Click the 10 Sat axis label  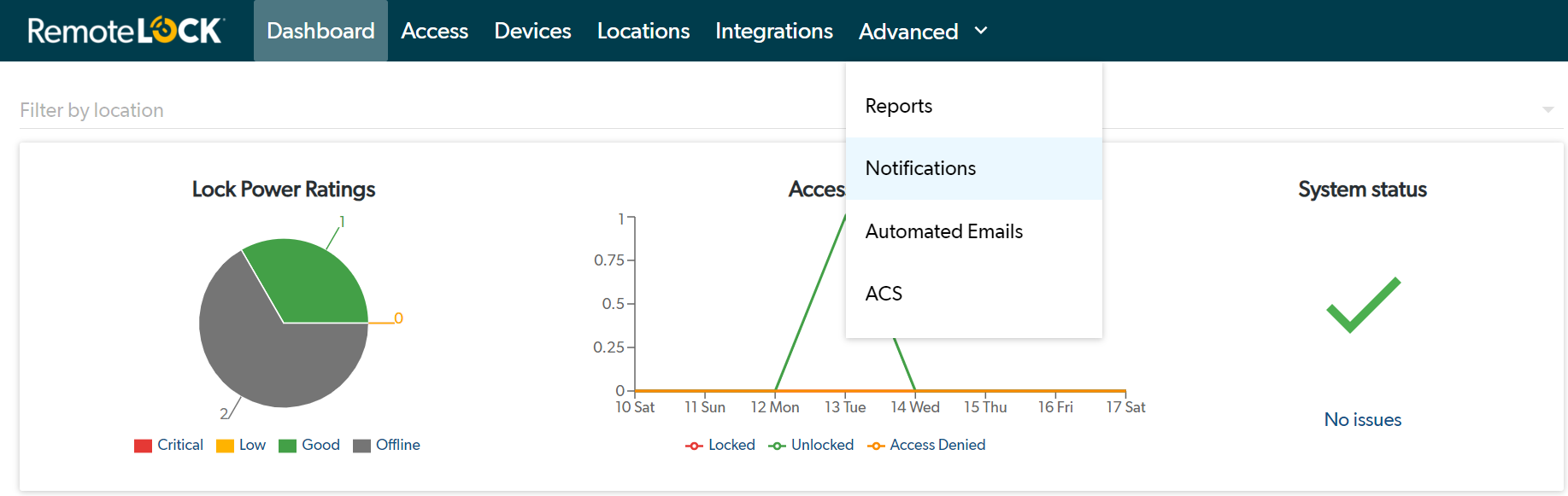[635, 407]
